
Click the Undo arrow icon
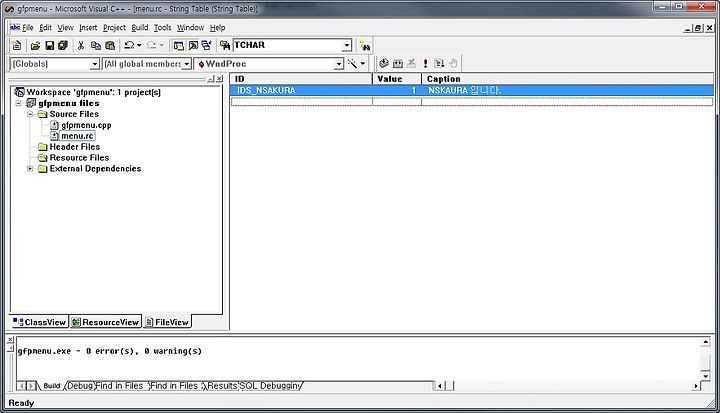(129, 45)
